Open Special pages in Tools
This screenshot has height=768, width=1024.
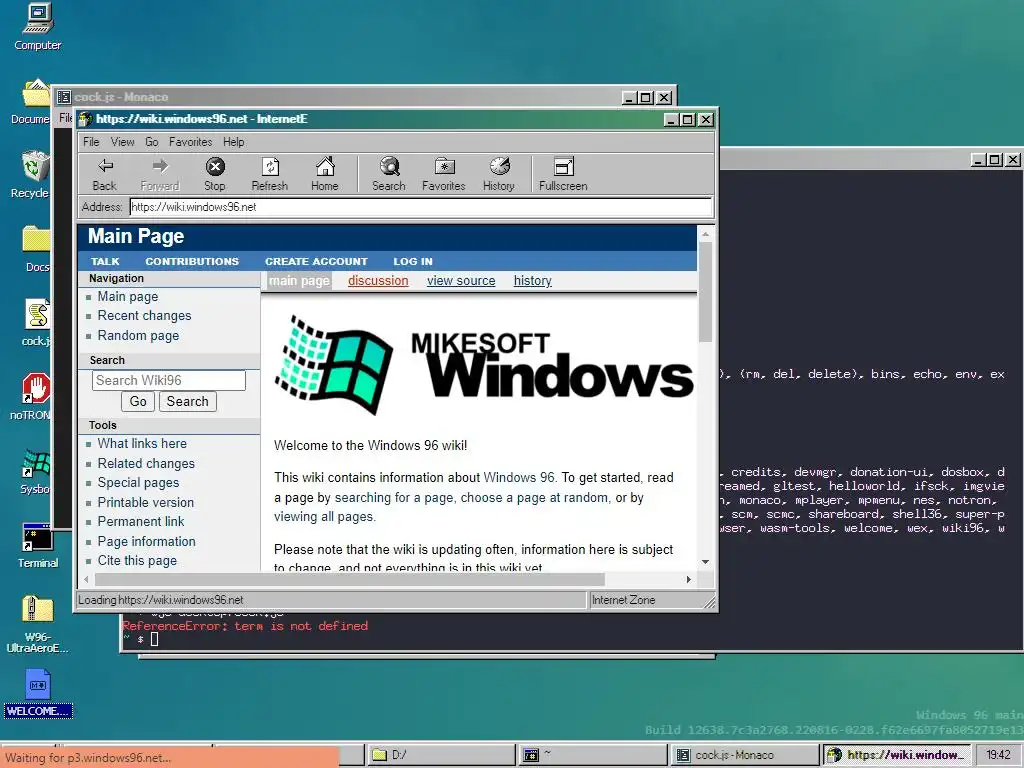pyautogui.click(x=138, y=483)
